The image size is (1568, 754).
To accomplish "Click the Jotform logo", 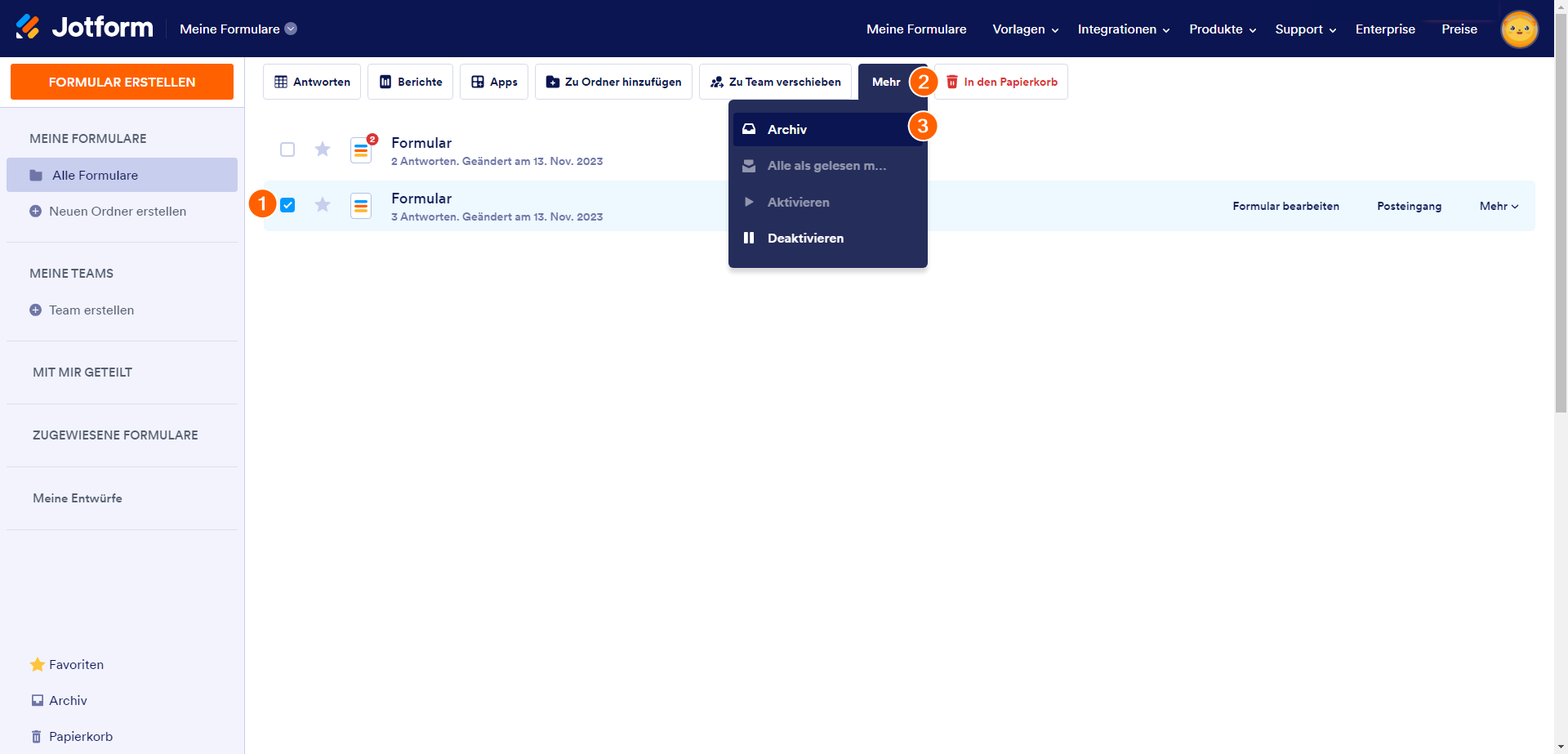I will click(84, 28).
